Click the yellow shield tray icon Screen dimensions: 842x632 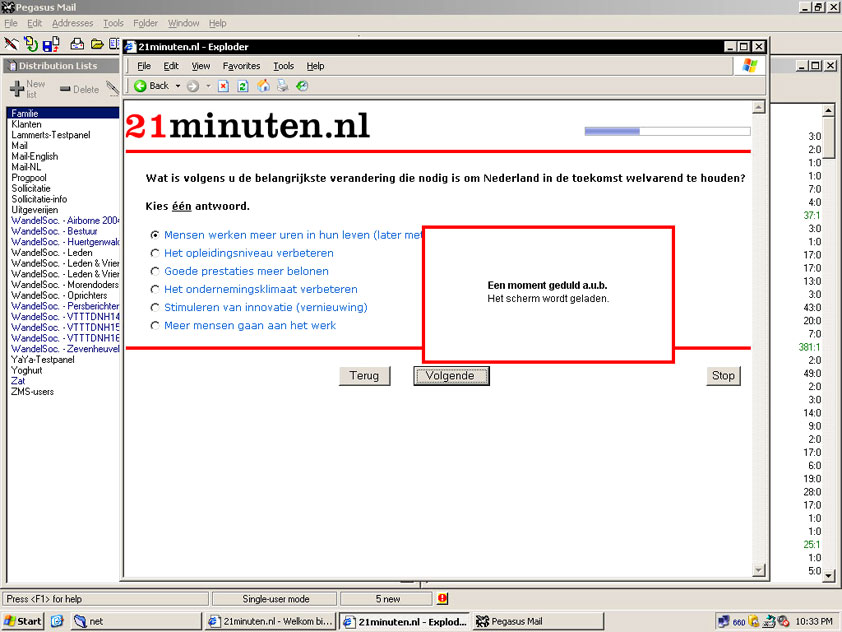tap(754, 621)
